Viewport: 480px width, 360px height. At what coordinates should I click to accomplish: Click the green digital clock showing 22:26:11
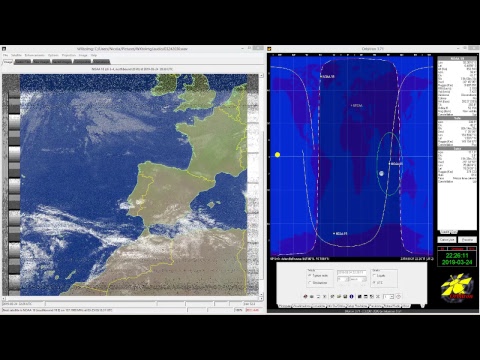coord(457,256)
